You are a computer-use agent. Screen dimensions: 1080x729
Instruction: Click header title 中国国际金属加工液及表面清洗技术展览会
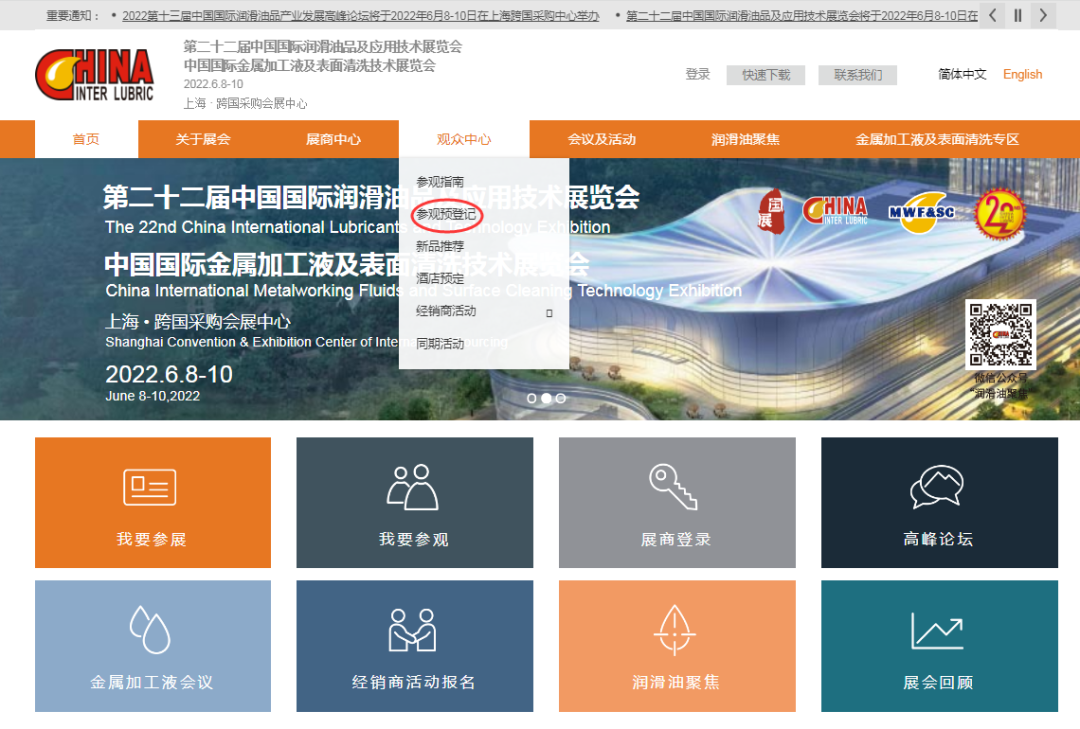pos(310,65)
